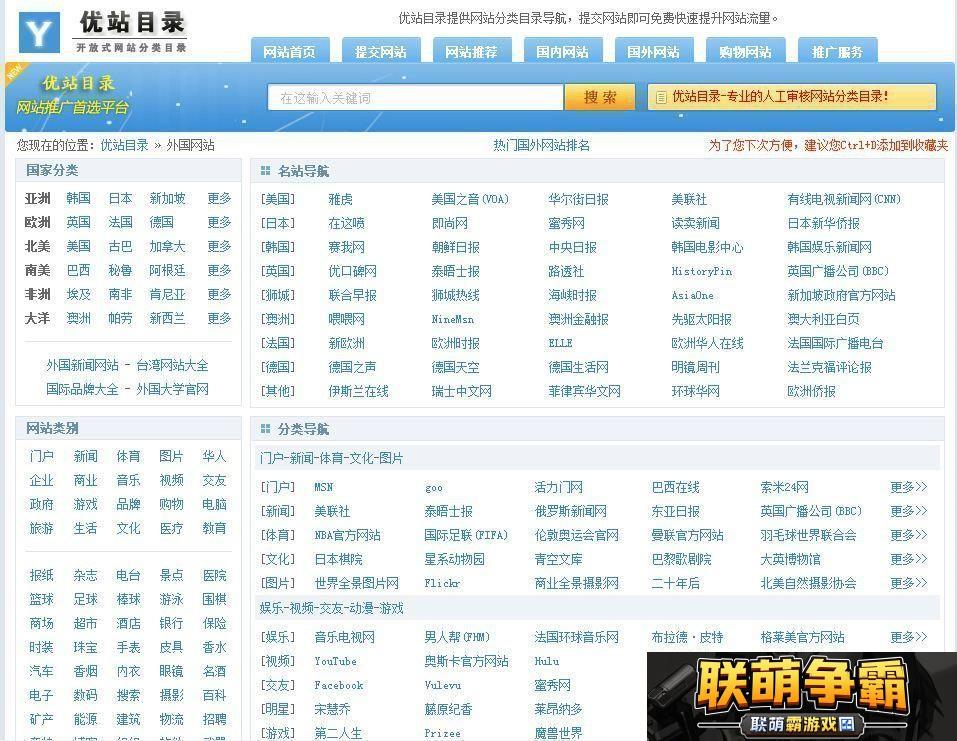Expand 更多 in the 北美 row

[x=219, y=246]
